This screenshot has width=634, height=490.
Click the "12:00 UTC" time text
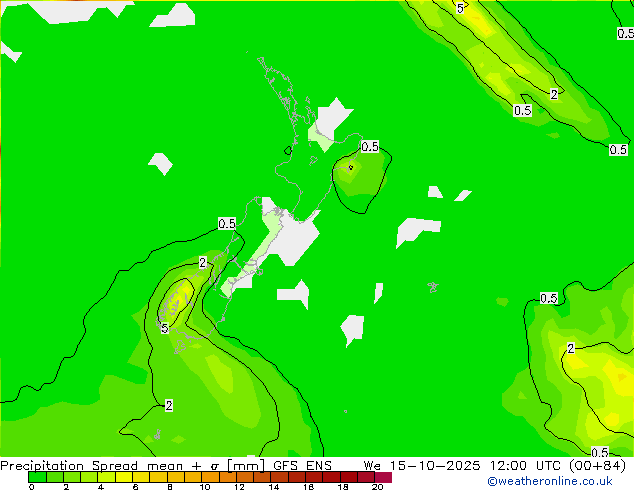tap(525, 465)
